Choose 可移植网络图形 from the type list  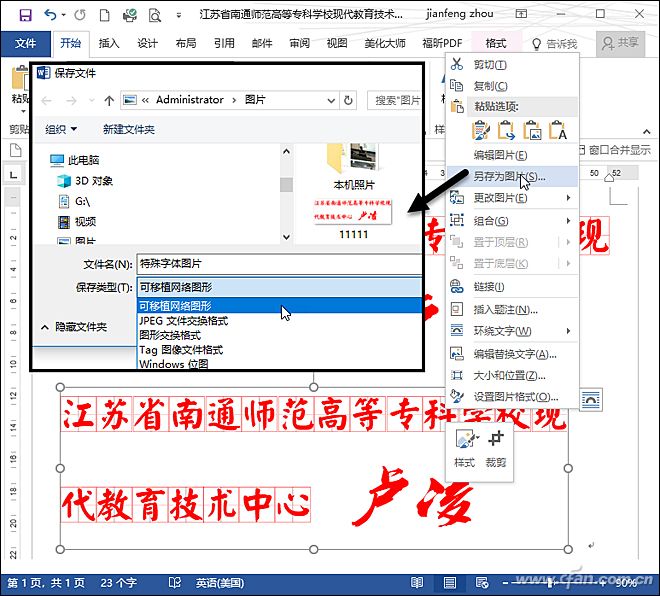click(x=279, y=306)
